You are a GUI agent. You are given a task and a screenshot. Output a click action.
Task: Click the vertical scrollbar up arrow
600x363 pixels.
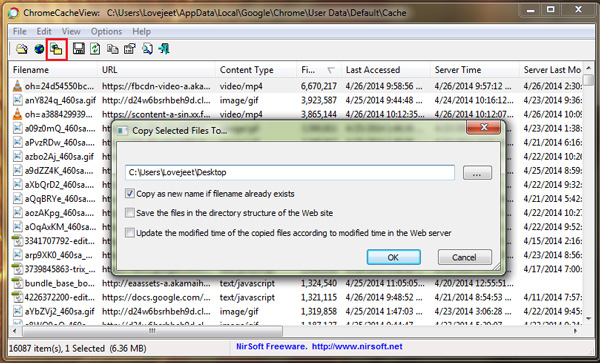[589, 68]
